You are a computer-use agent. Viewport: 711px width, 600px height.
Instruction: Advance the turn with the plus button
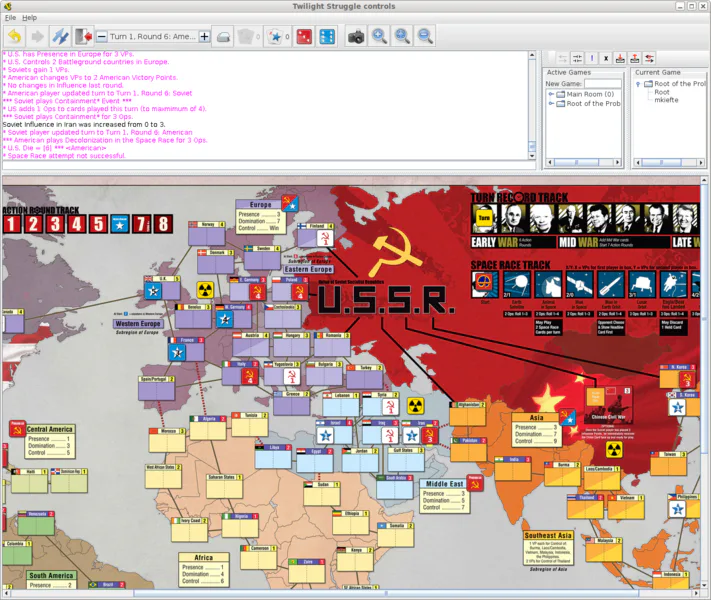[204, 36]
